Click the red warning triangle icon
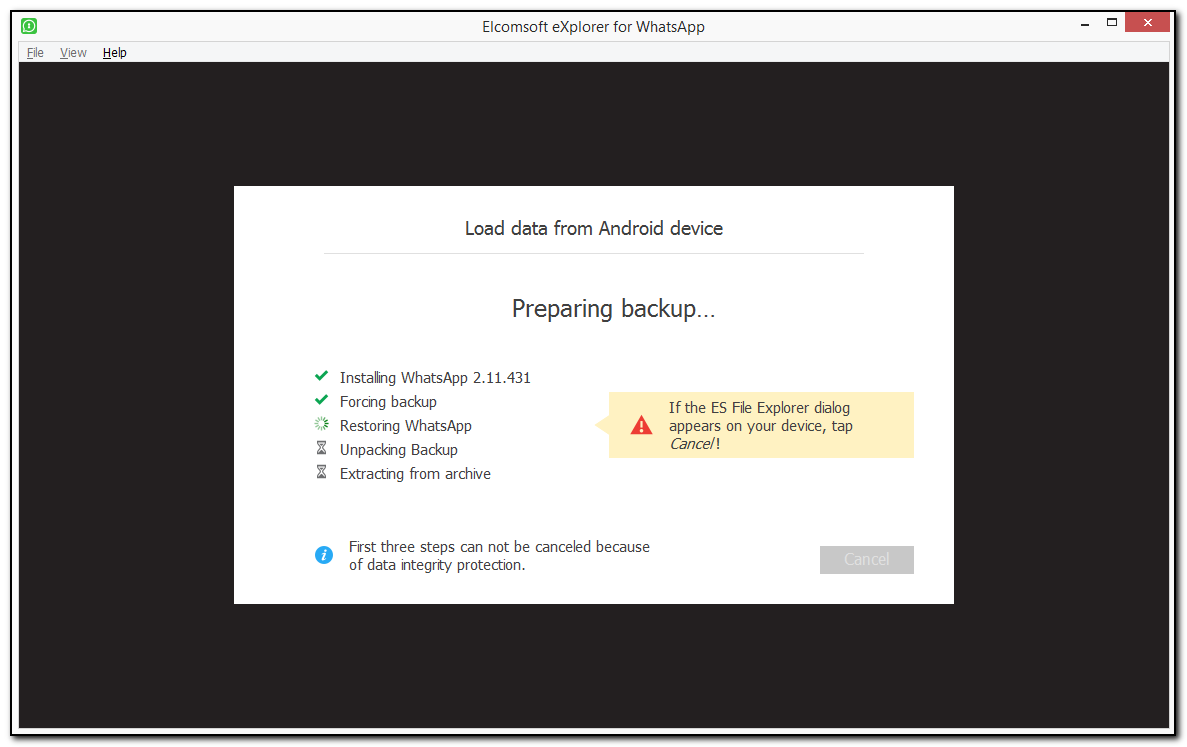The width and height of the screenshot is (1187, 747). (x=641, y=425)
